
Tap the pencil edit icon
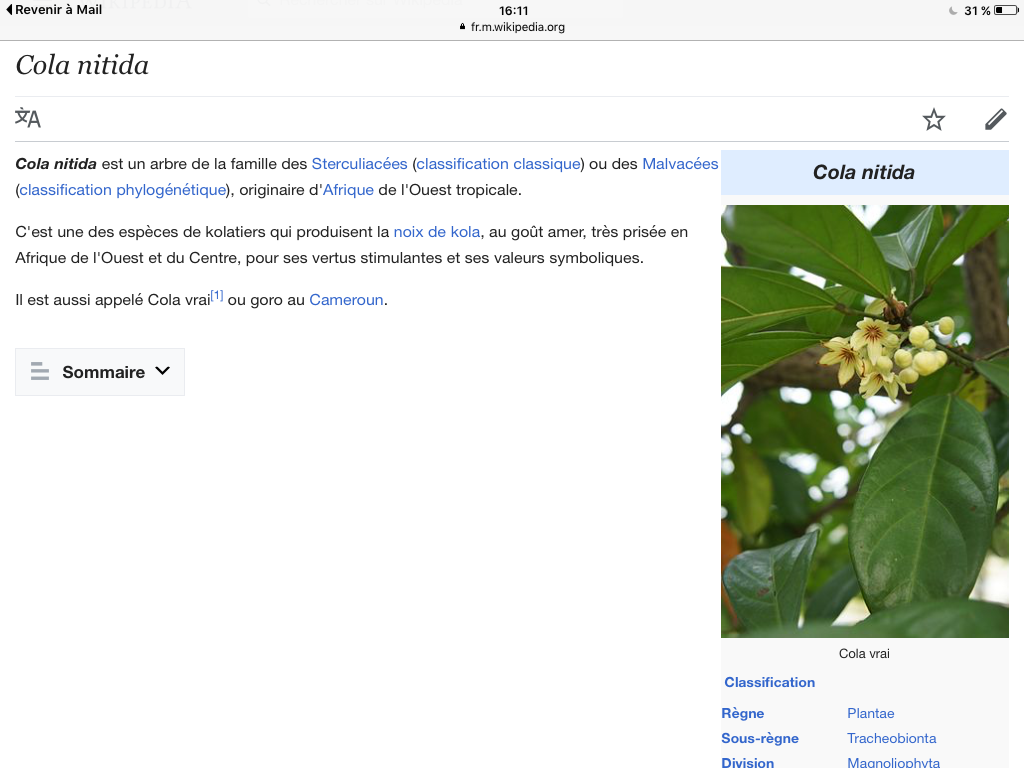pos(995,120)
